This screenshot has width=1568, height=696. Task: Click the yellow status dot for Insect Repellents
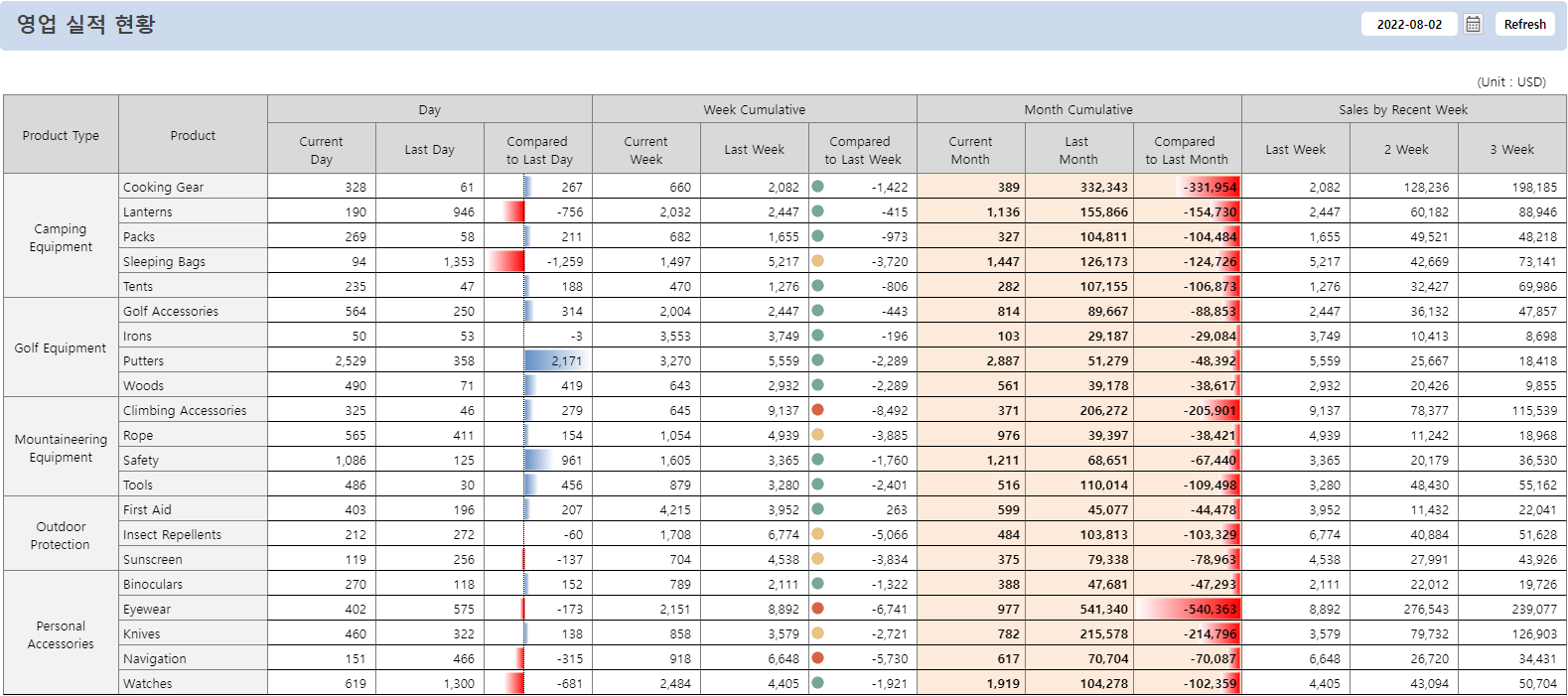(x=818, y=533)
